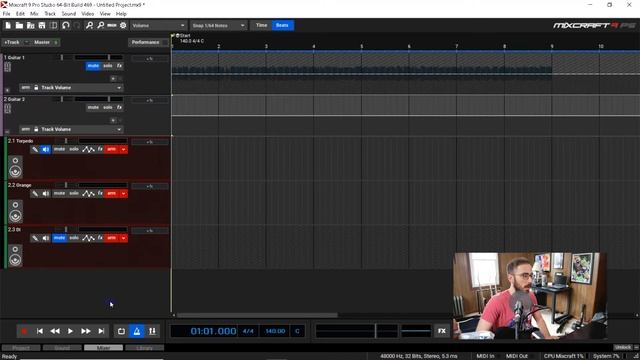Open the Edit menu
The width and height of the screenshot is (640, 360).
pos(20,14)
